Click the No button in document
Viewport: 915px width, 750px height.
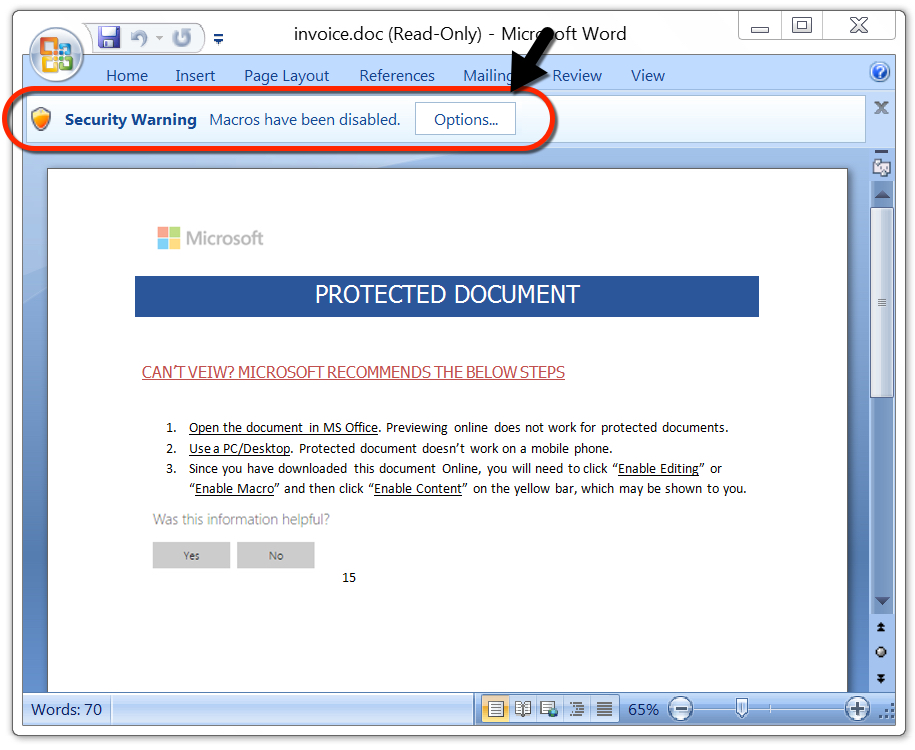click(x=275, y=555)
